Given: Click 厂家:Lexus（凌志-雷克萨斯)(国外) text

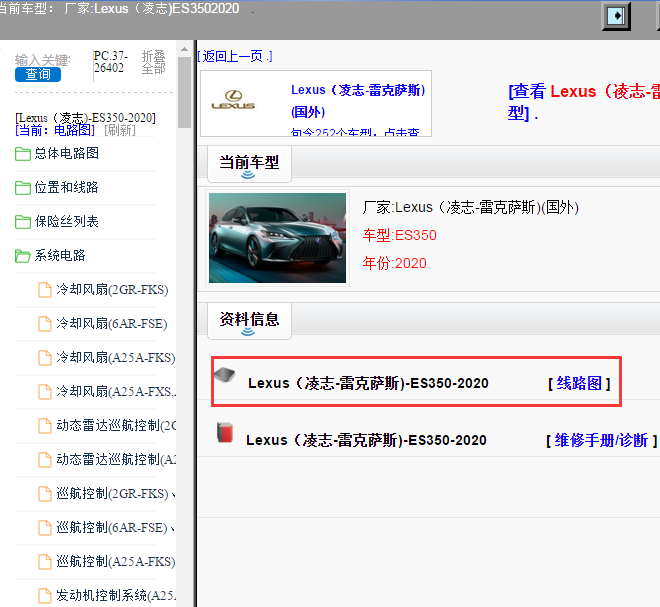Looking at the screenshot, I should click(471, 208).
